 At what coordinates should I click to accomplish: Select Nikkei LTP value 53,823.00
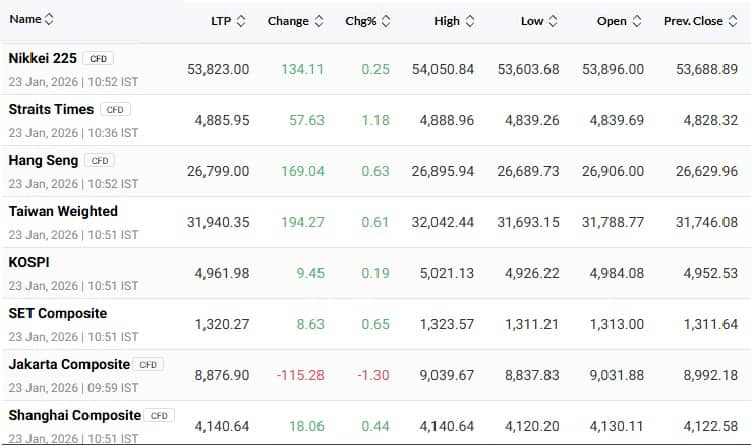218,69
